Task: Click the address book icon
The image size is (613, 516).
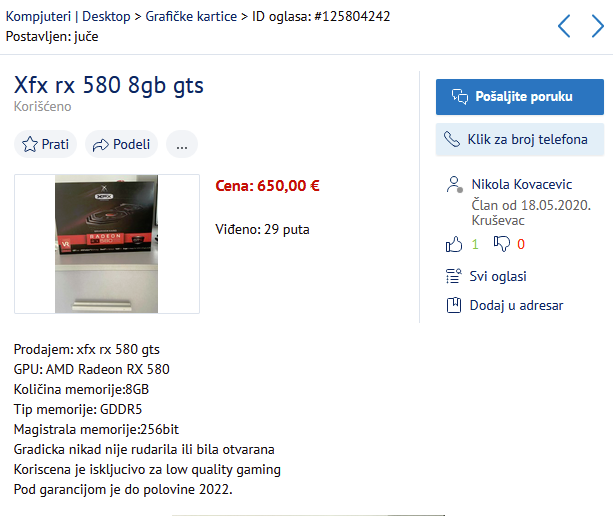Action: [x=453, y=305]
